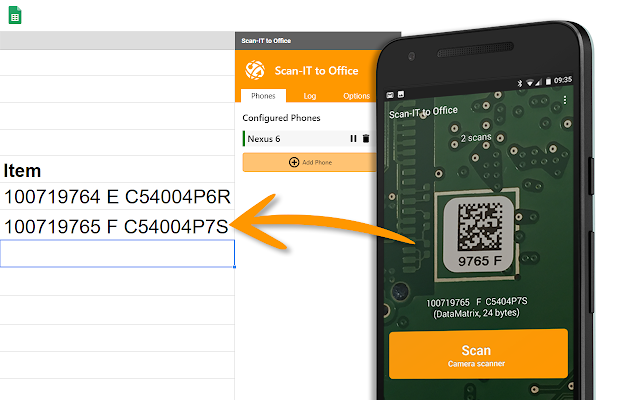
Task: Open the phone app overflow menu
Action: (x=565, y=100)
